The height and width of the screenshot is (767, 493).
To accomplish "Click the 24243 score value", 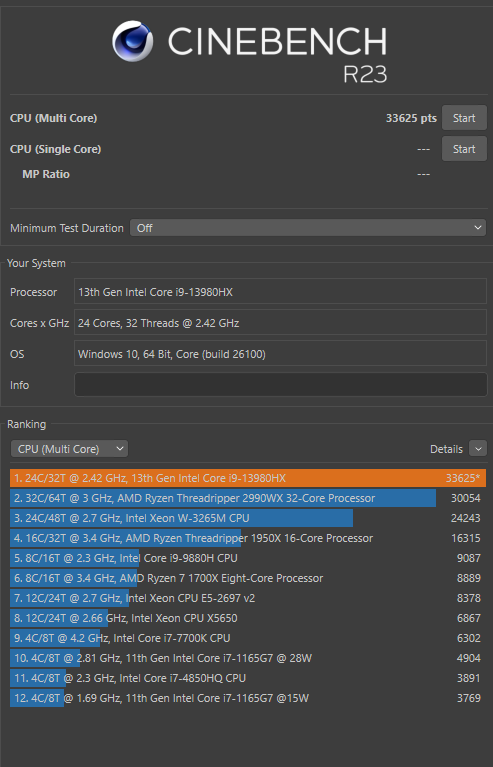I will (x=466, y=518).
